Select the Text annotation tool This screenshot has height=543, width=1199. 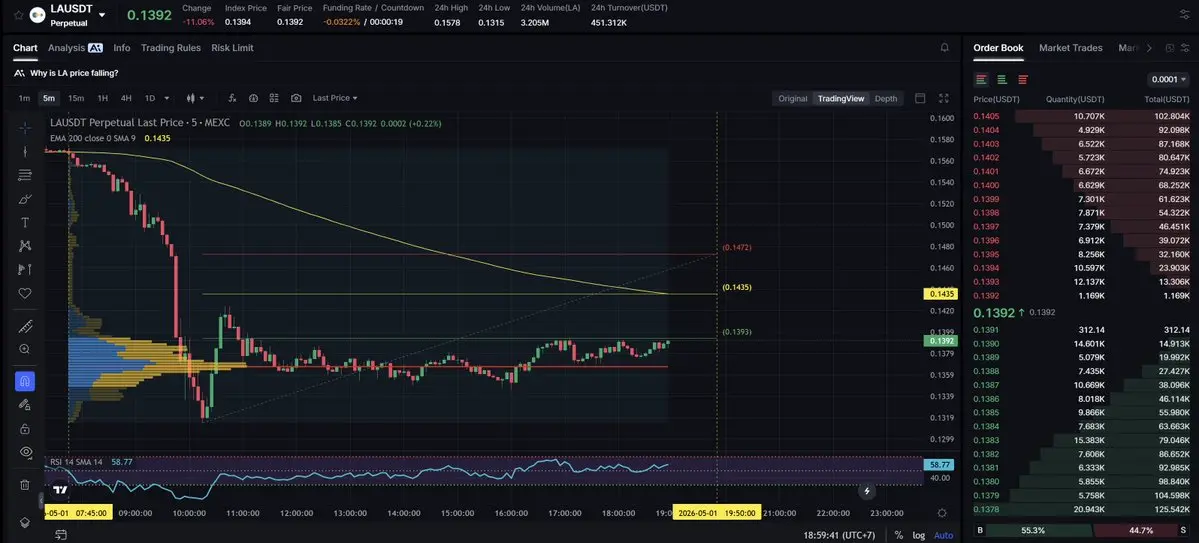pos(24,223)
